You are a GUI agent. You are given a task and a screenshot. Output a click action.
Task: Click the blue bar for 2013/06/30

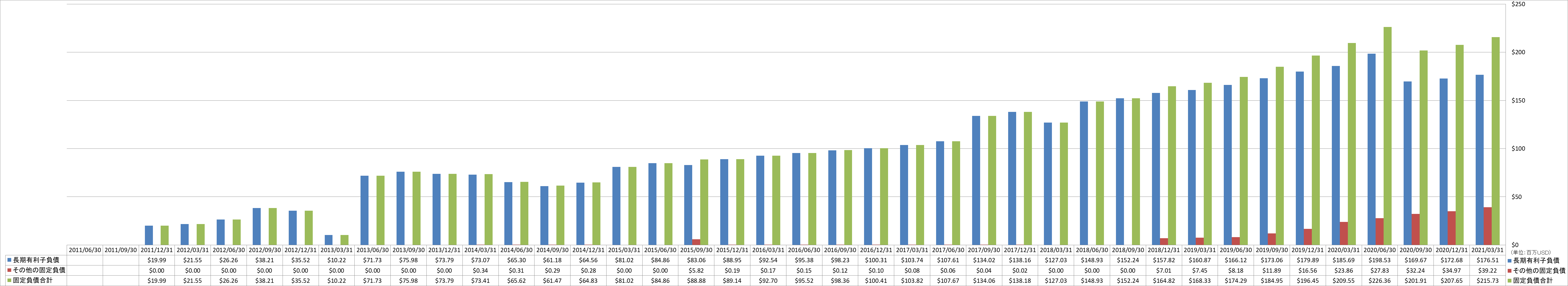(x=364, y=210)
